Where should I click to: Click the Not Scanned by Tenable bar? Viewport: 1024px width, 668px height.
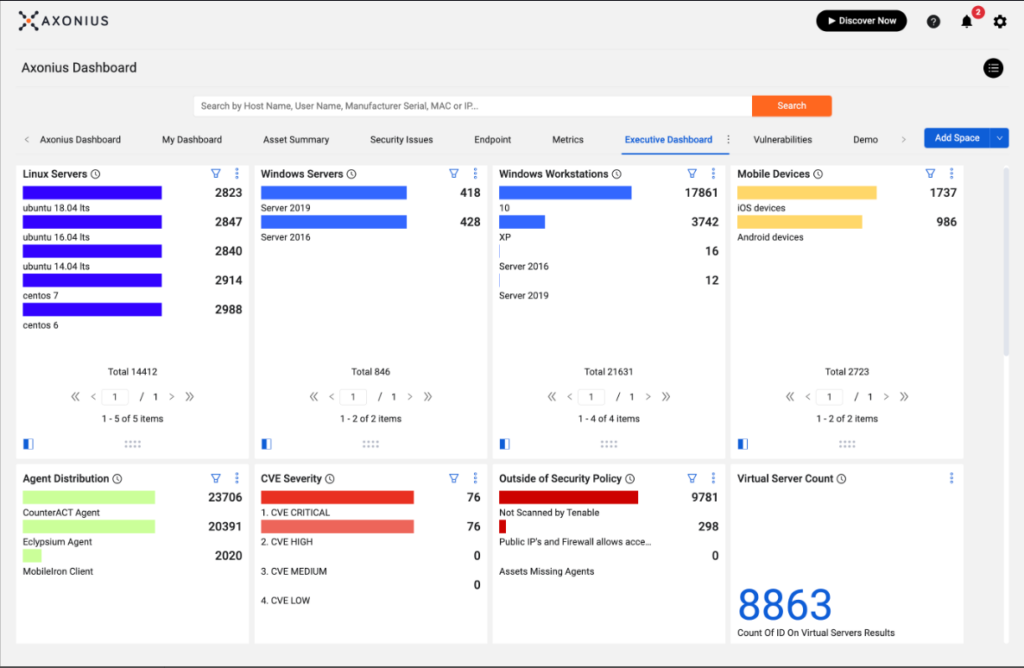coord(568,498)
